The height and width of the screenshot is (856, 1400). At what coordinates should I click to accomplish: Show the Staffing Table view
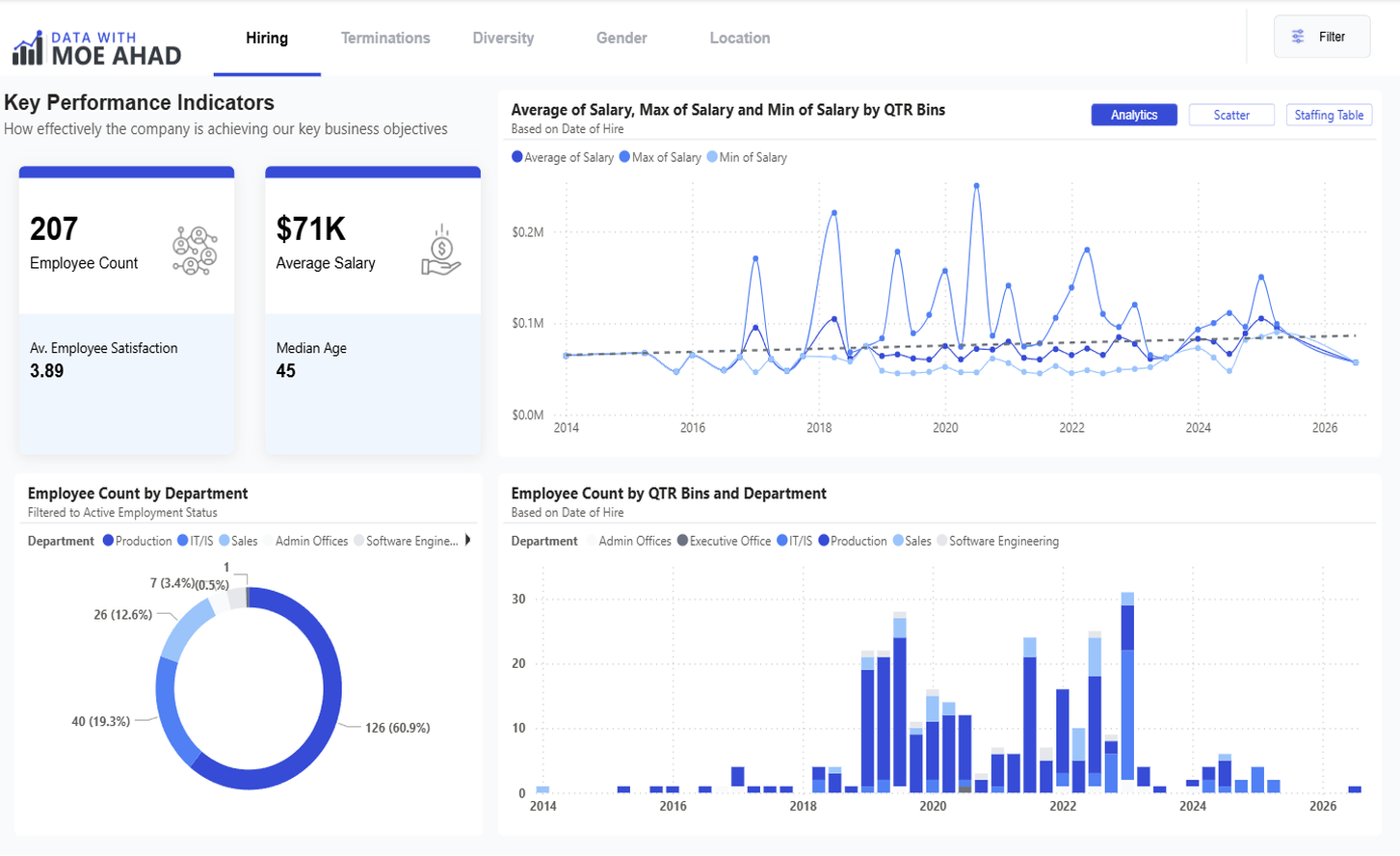[x=1329, y=115]
